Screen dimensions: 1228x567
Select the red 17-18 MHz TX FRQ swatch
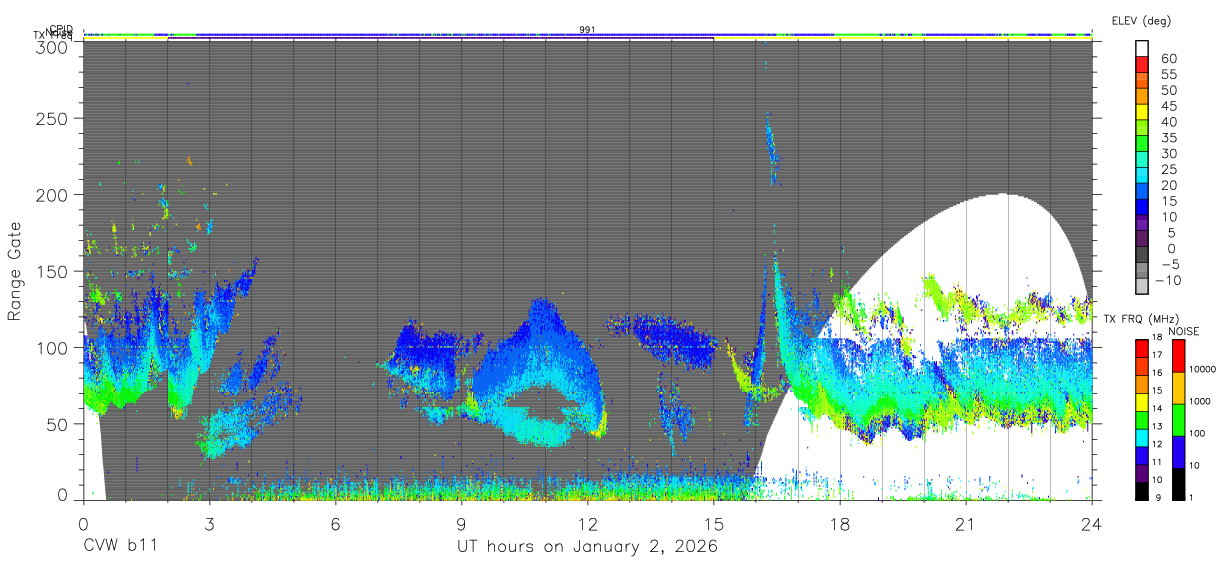(x=1142, y=348)
